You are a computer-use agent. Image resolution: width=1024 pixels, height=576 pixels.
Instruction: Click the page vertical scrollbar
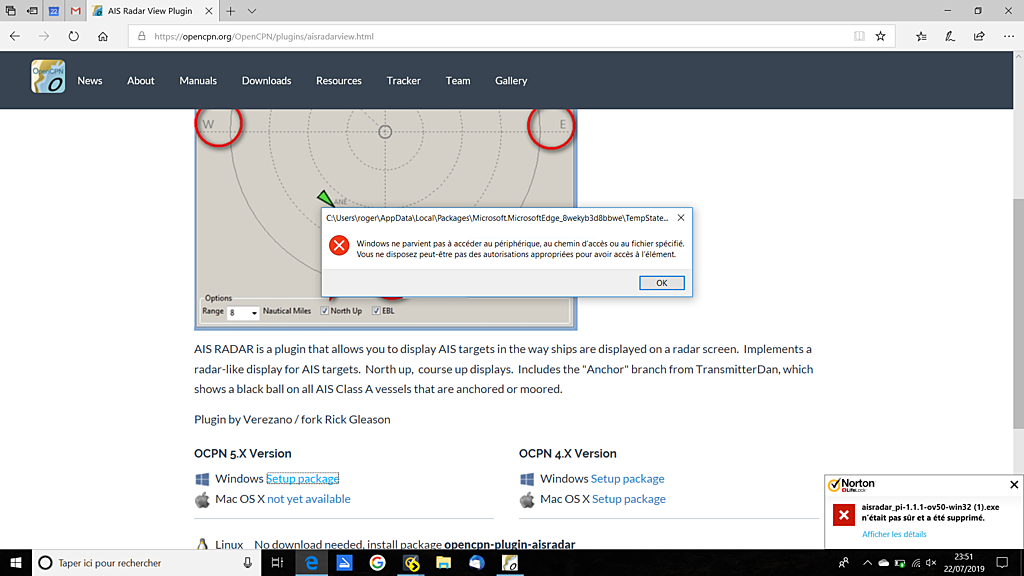click(1018, 313)
